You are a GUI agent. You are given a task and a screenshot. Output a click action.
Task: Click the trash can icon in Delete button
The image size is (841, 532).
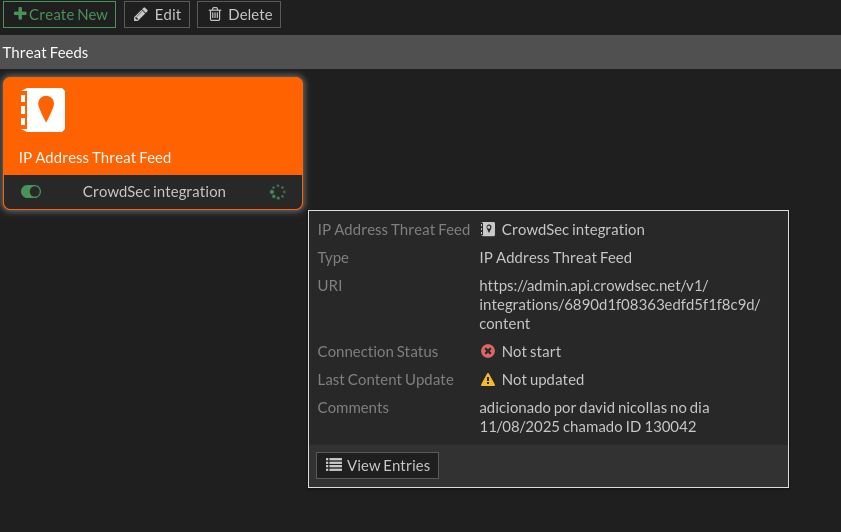[215, 14]
